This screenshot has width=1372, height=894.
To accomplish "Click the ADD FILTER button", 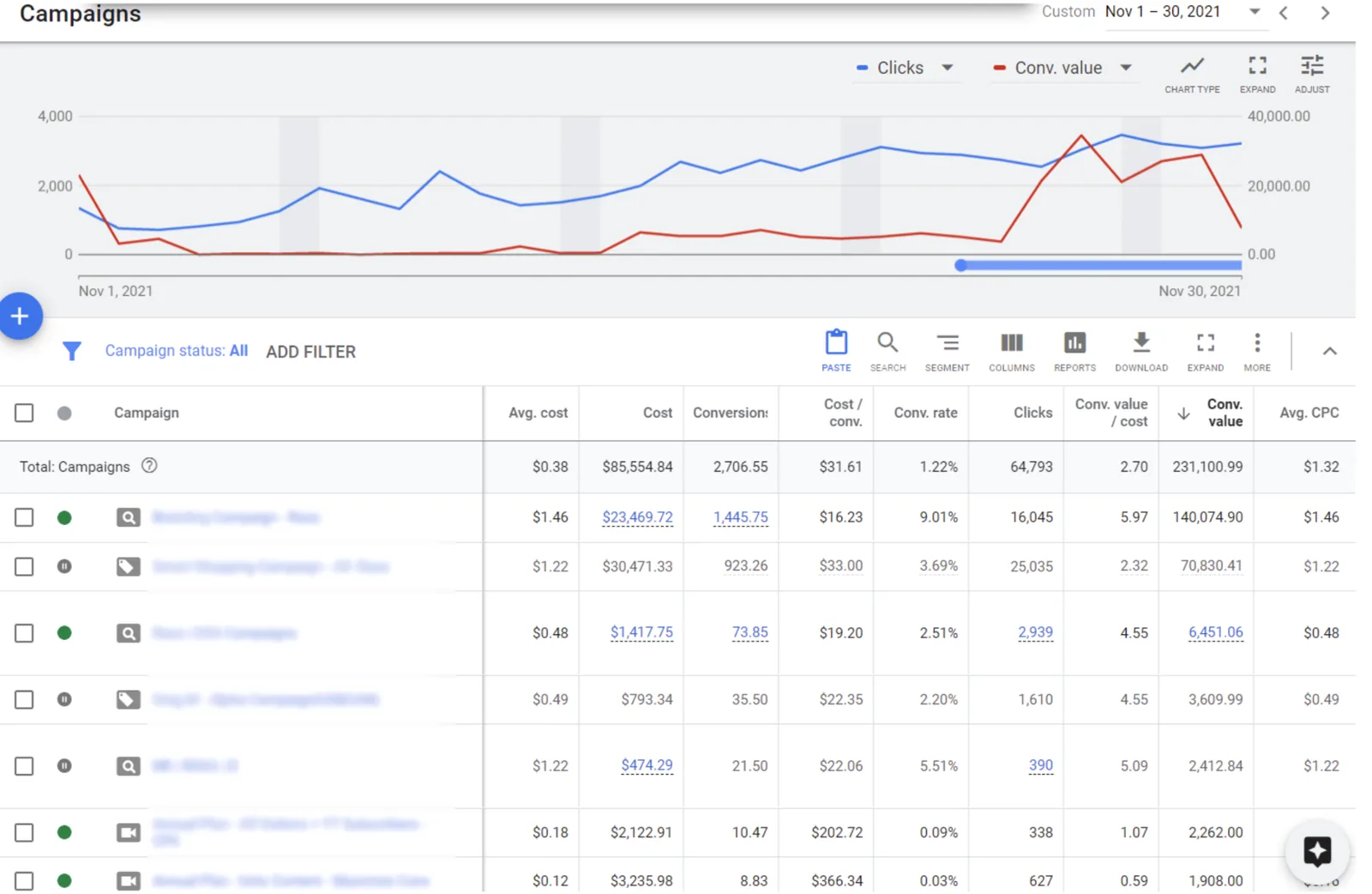I will pos(310,352).
